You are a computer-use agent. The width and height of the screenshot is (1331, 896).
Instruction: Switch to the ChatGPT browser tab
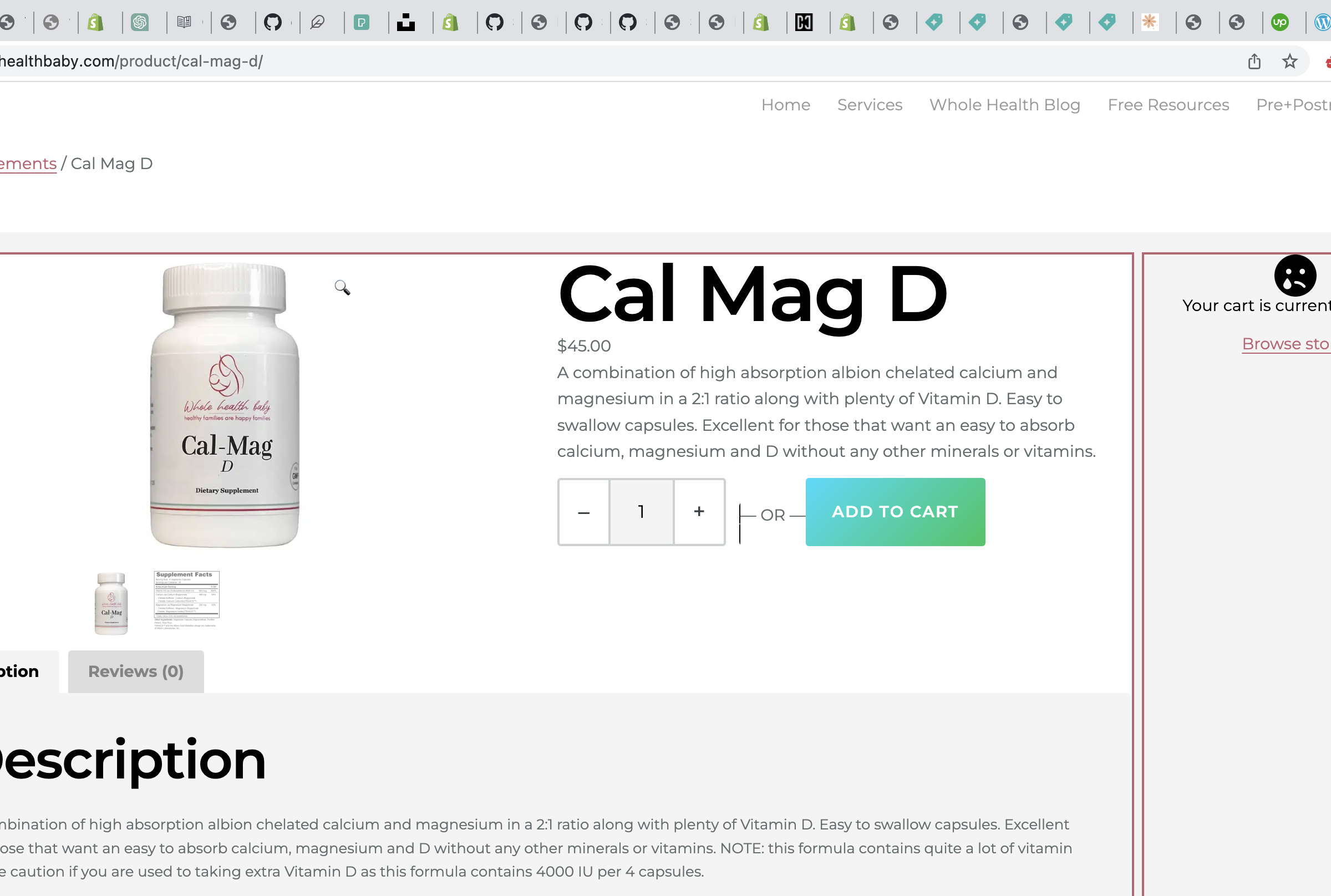click(140, 22)
